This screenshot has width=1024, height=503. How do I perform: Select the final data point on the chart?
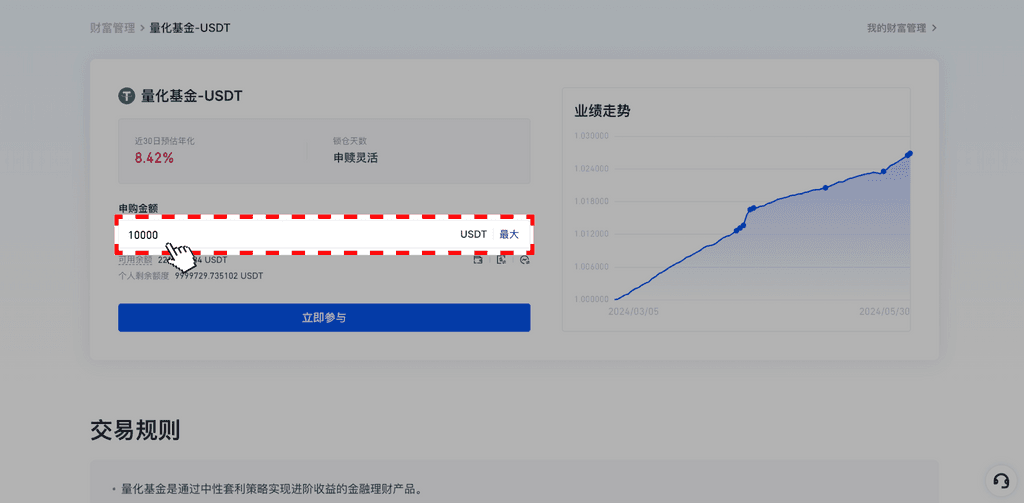click(x=910, y=153)
